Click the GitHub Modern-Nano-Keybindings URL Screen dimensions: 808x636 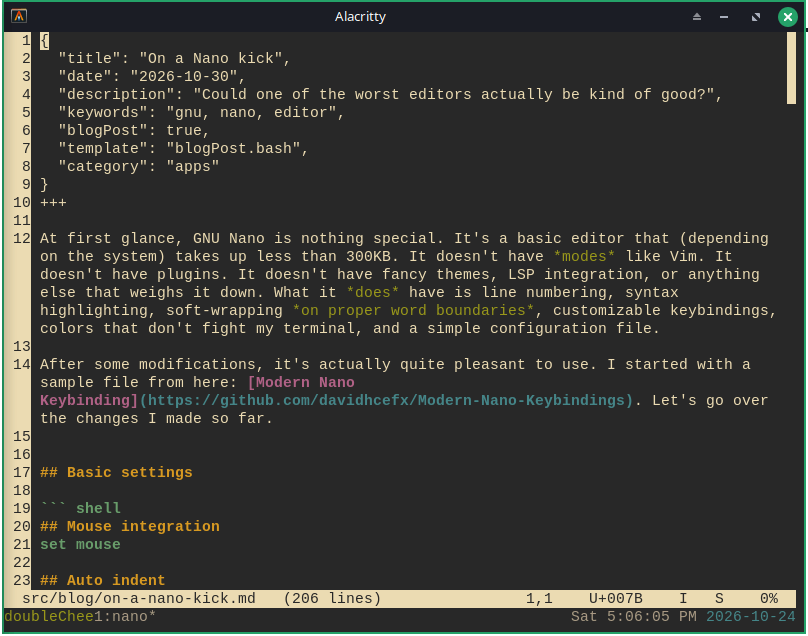point(386,401)
